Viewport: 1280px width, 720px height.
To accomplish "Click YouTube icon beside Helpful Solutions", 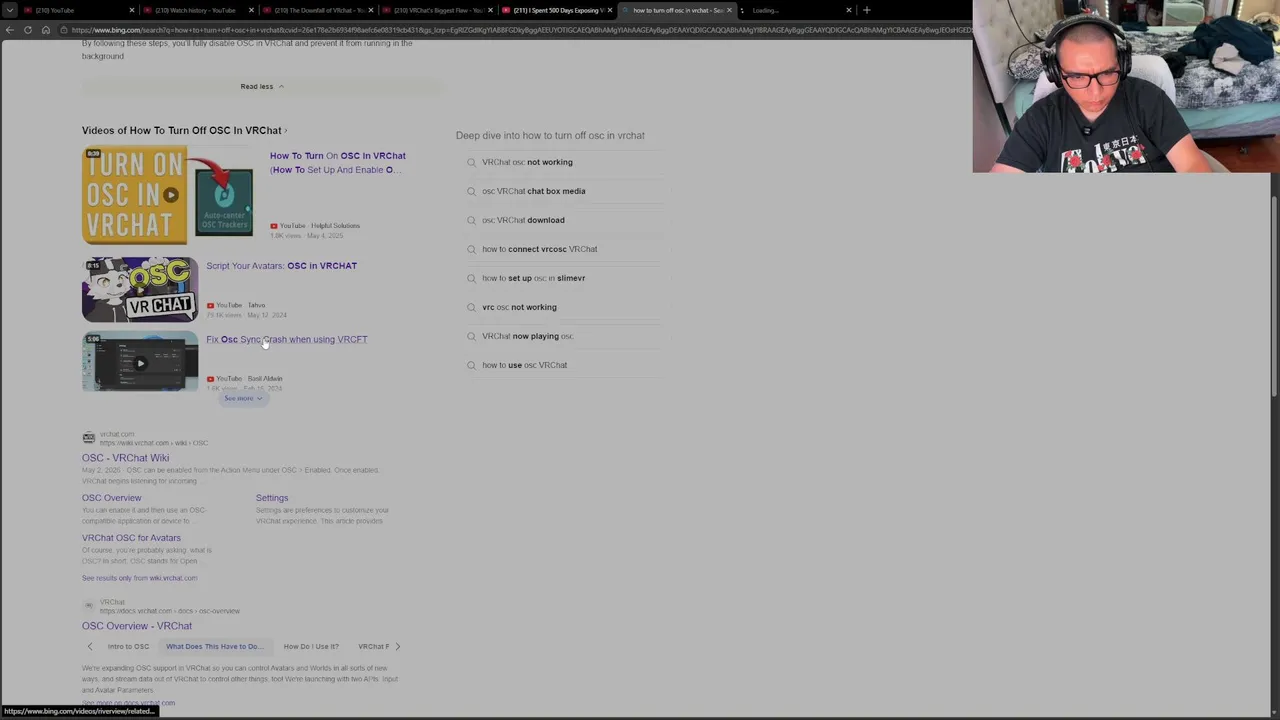I will coord(274,226).
